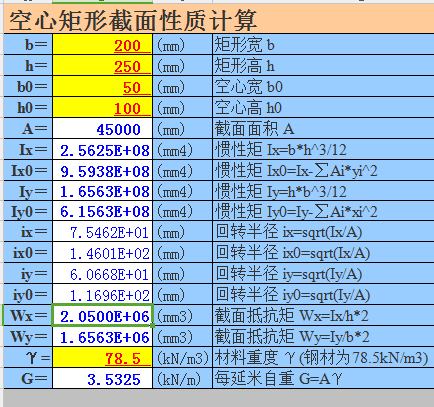The height and width of the screenshot is (407, 434).
Task: Click description 矩形高 h
Action: [x=244, y=66]
